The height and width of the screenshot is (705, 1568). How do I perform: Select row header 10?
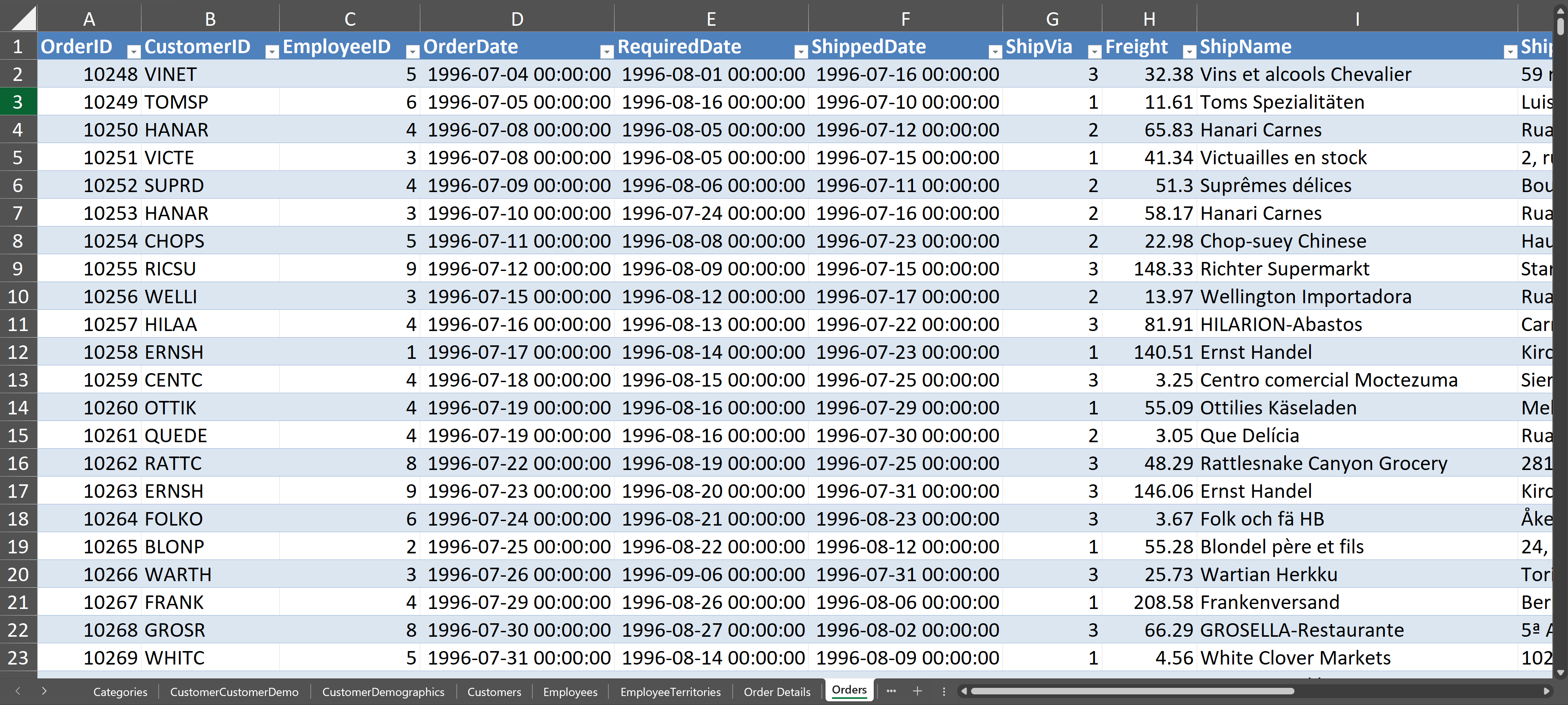(18, 296)
